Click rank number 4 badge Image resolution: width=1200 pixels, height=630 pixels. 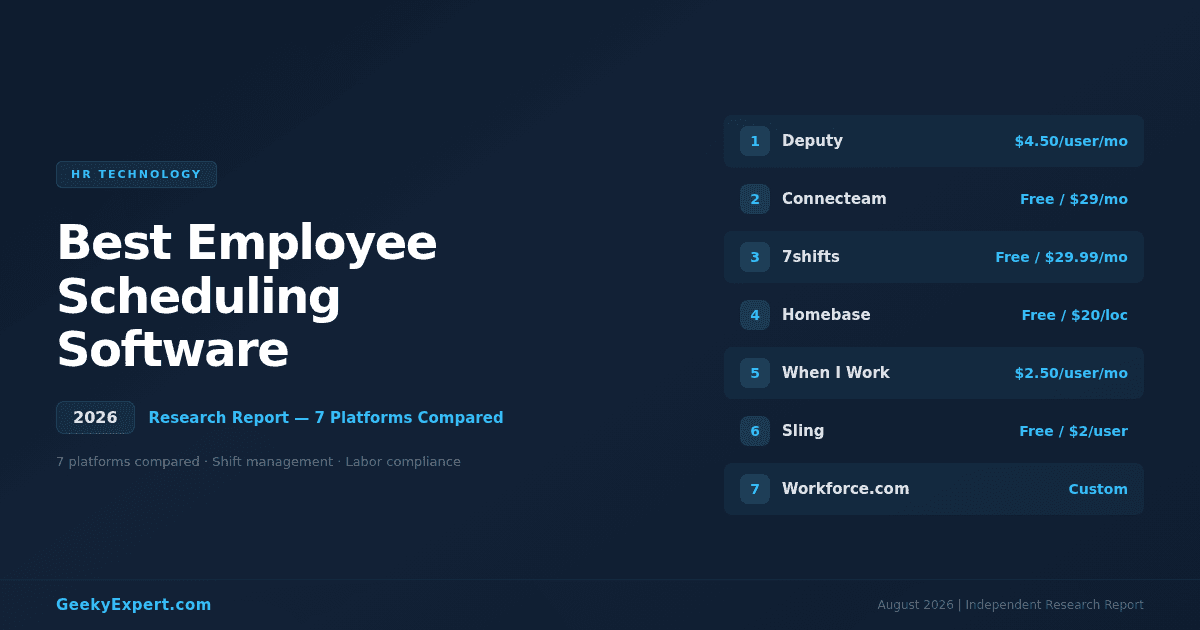(x=755, y=315)
